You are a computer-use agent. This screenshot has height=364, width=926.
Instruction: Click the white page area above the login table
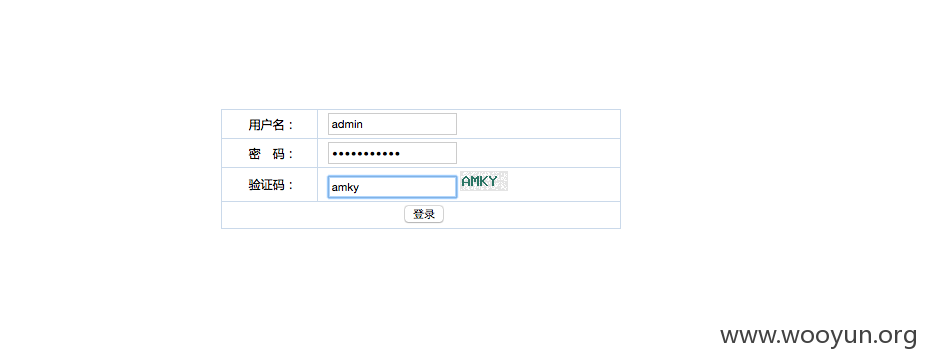point(420,53)
